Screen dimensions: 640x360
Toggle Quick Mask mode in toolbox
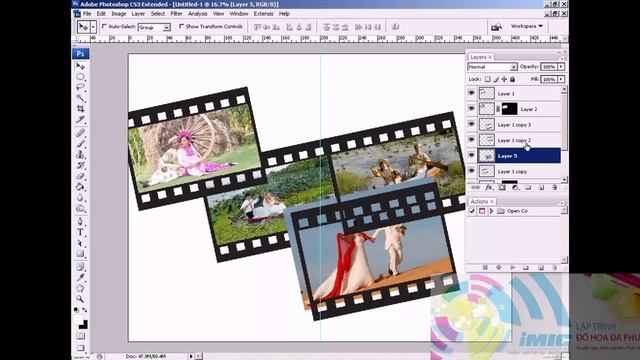coord(80,336)
